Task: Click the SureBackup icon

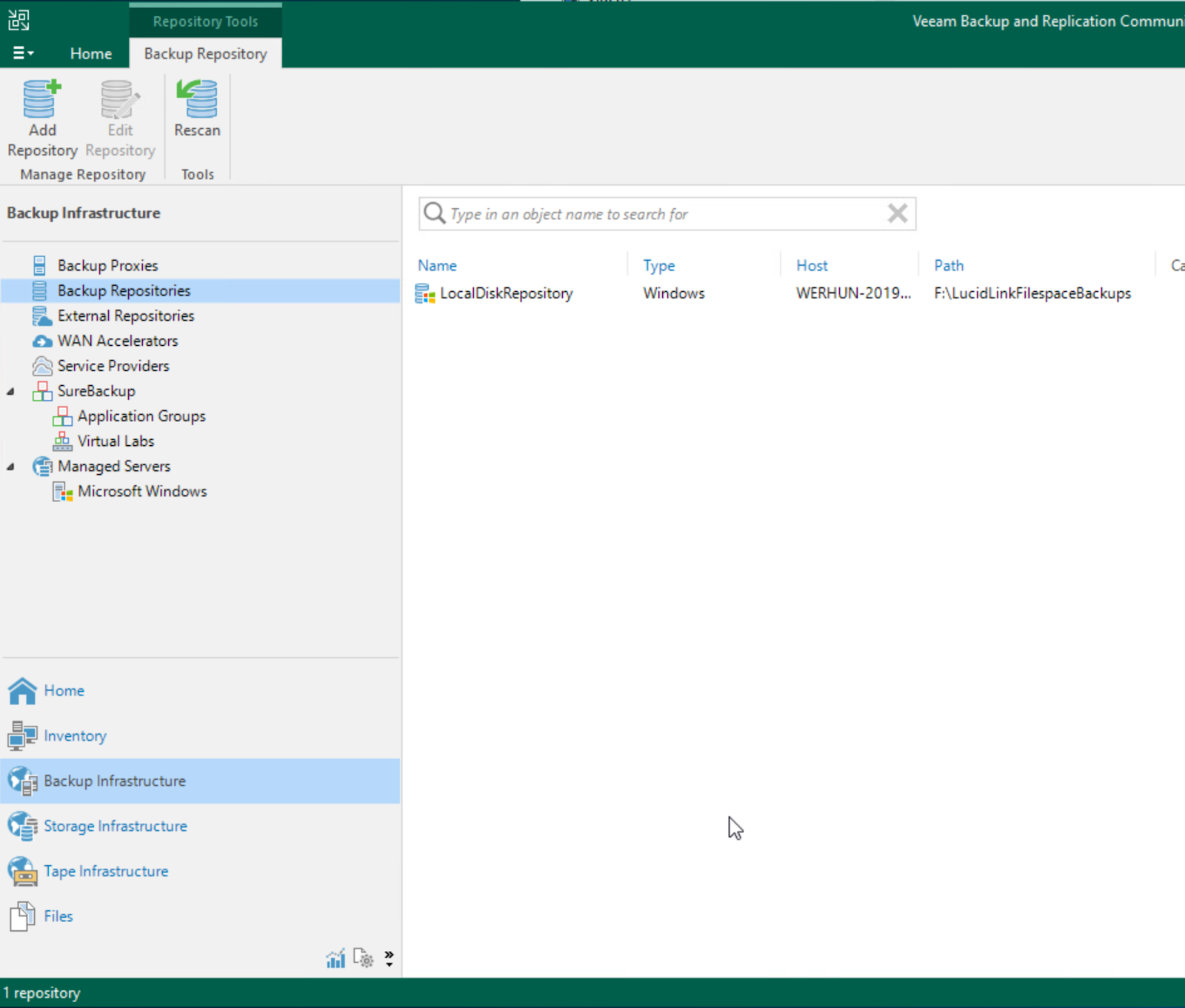Action: point(42,391)
